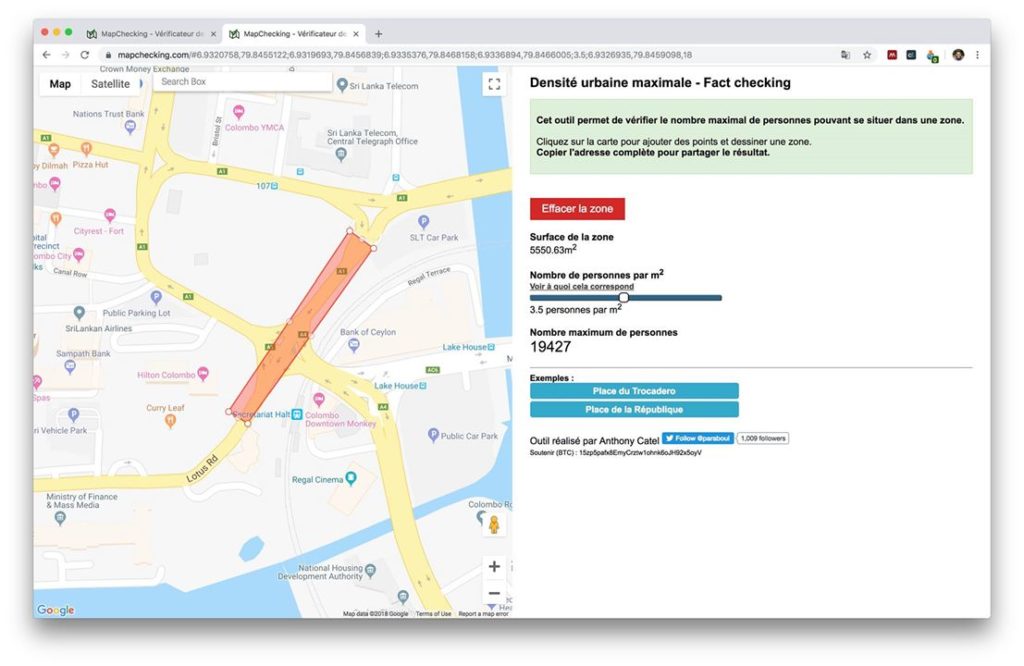Close the first MapChecking tab
The width and height of the screenshot is (1024, 666).
(x=213, y=34)
